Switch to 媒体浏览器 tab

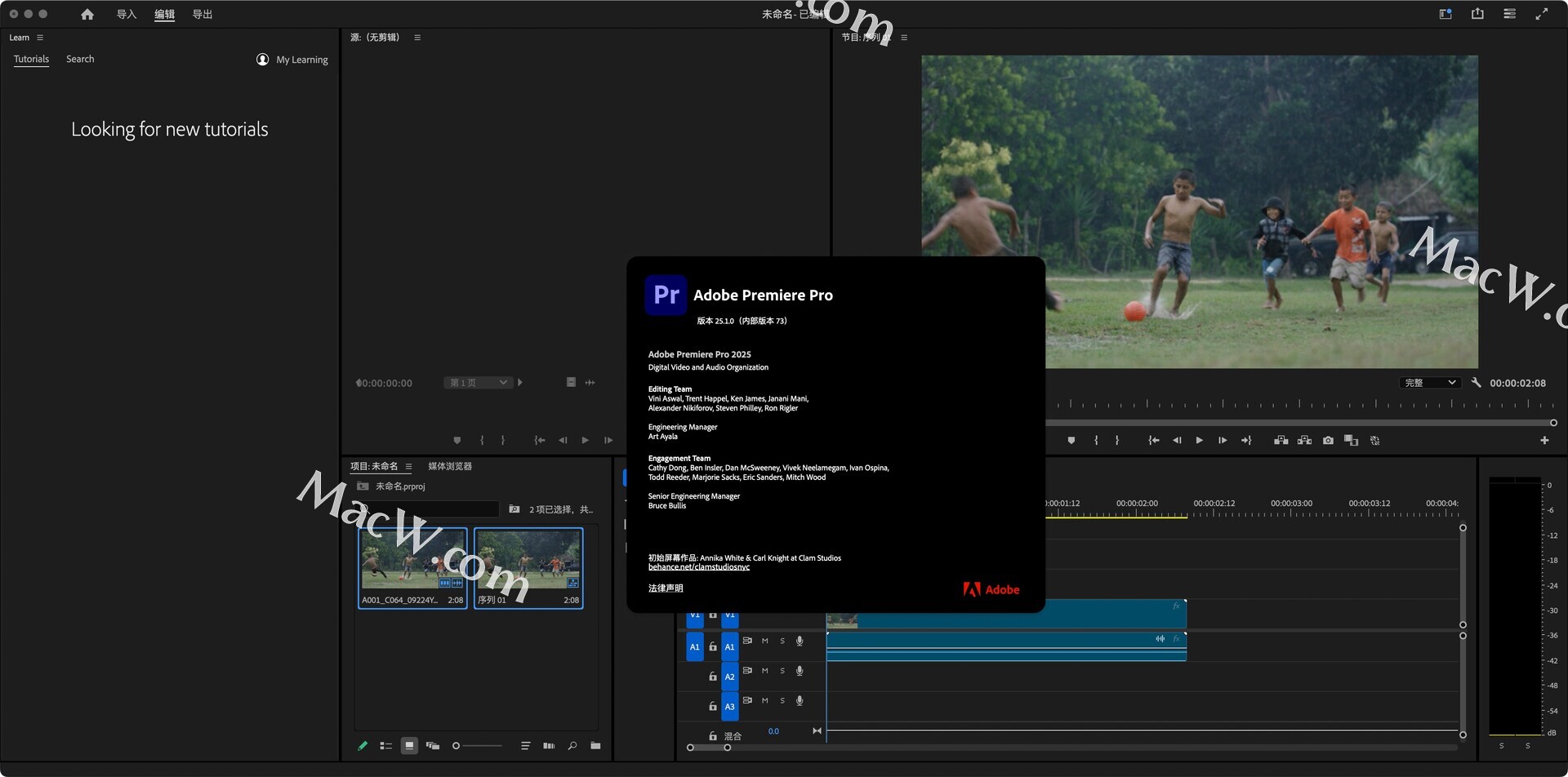(450, 466)
